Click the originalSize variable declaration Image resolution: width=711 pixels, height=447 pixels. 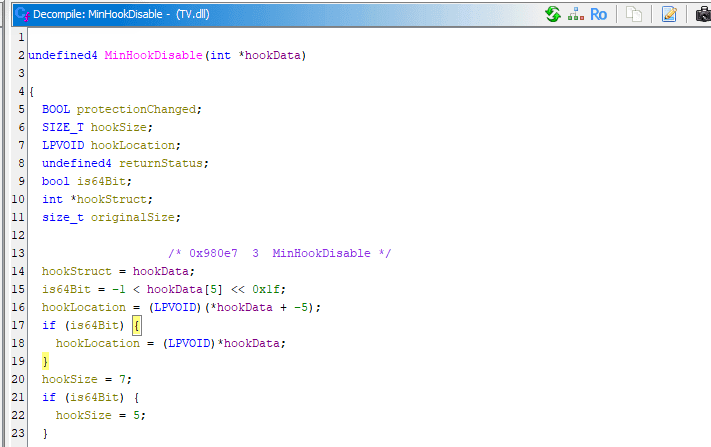point(133,217)
